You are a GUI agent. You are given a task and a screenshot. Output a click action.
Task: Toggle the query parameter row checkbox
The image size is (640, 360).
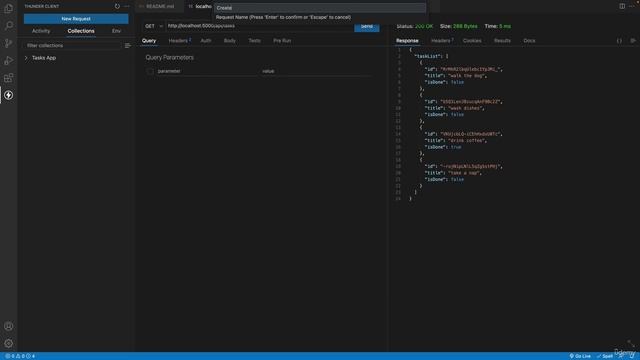(150, 71)
